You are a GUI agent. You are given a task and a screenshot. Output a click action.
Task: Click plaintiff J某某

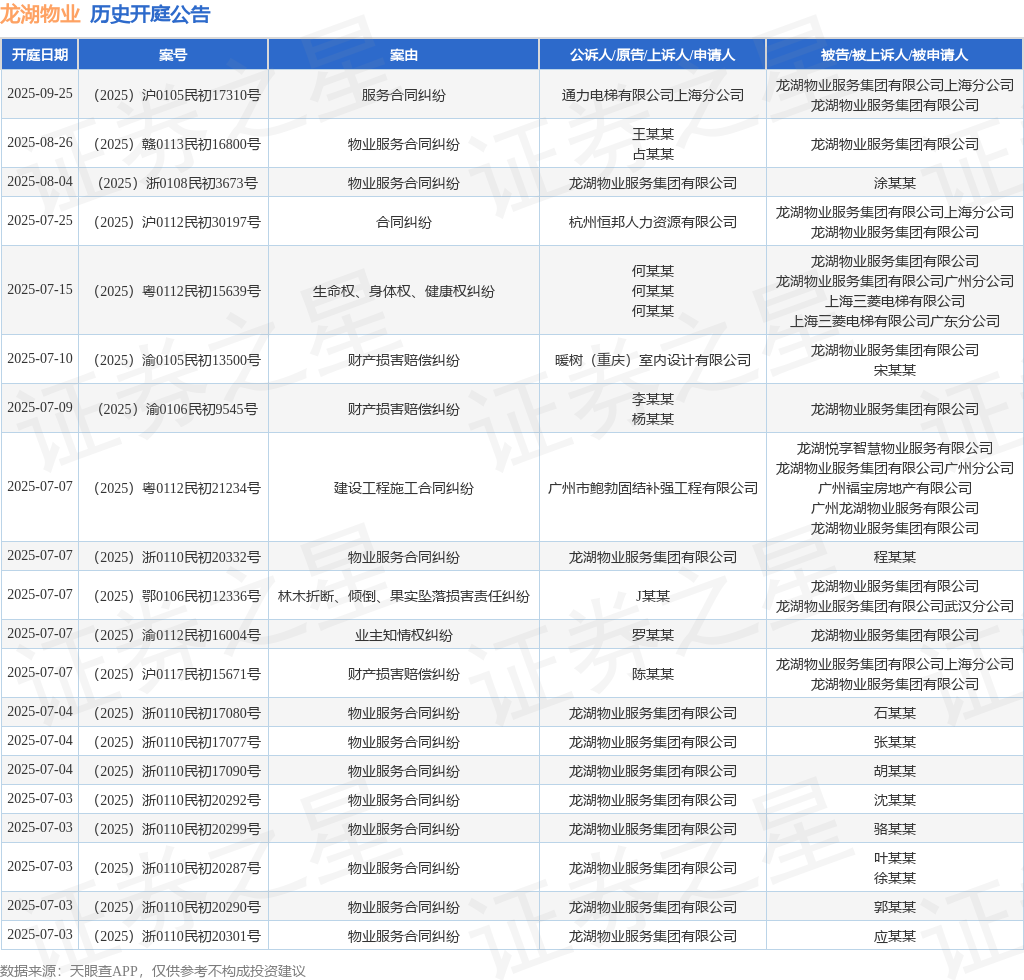point(652,596)
